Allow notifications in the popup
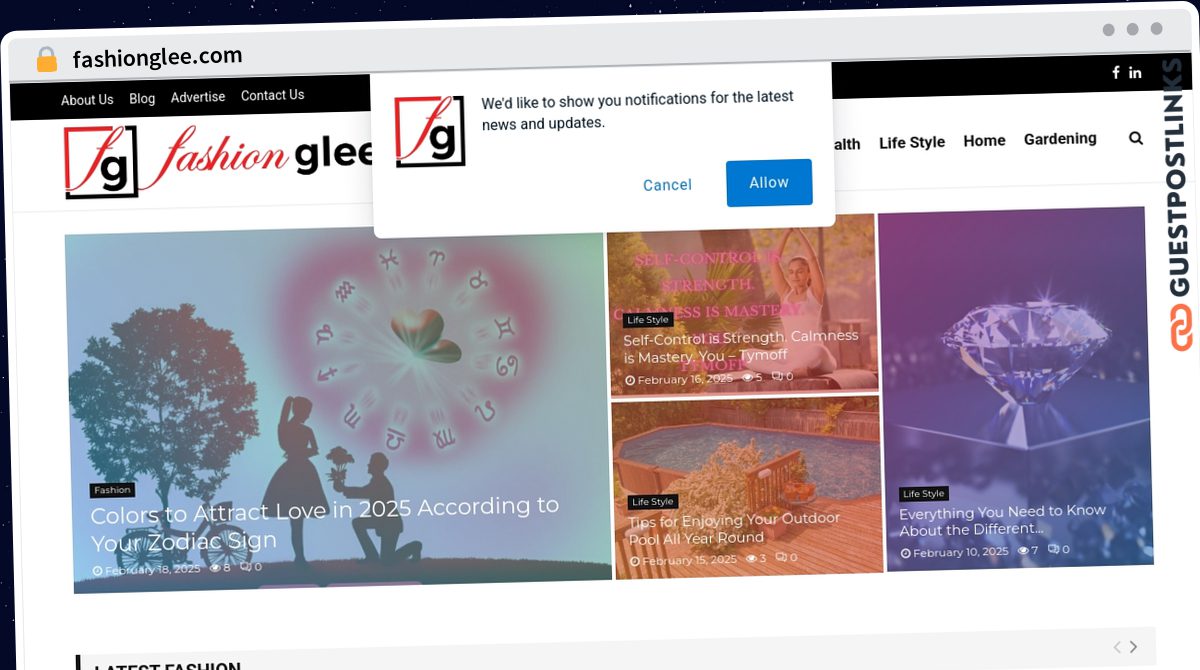The width and height of the screenshot is (1200, 670). point(769,182)
